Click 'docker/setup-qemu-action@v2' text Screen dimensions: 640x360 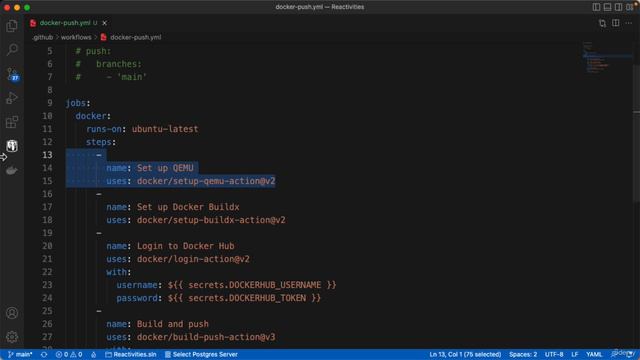click(x=206, y=181)
